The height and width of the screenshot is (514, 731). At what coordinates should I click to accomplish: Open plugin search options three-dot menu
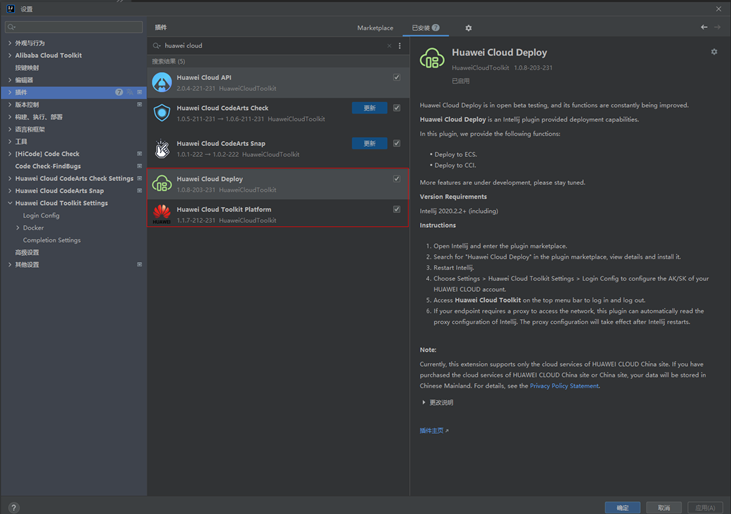pos(400,46)
